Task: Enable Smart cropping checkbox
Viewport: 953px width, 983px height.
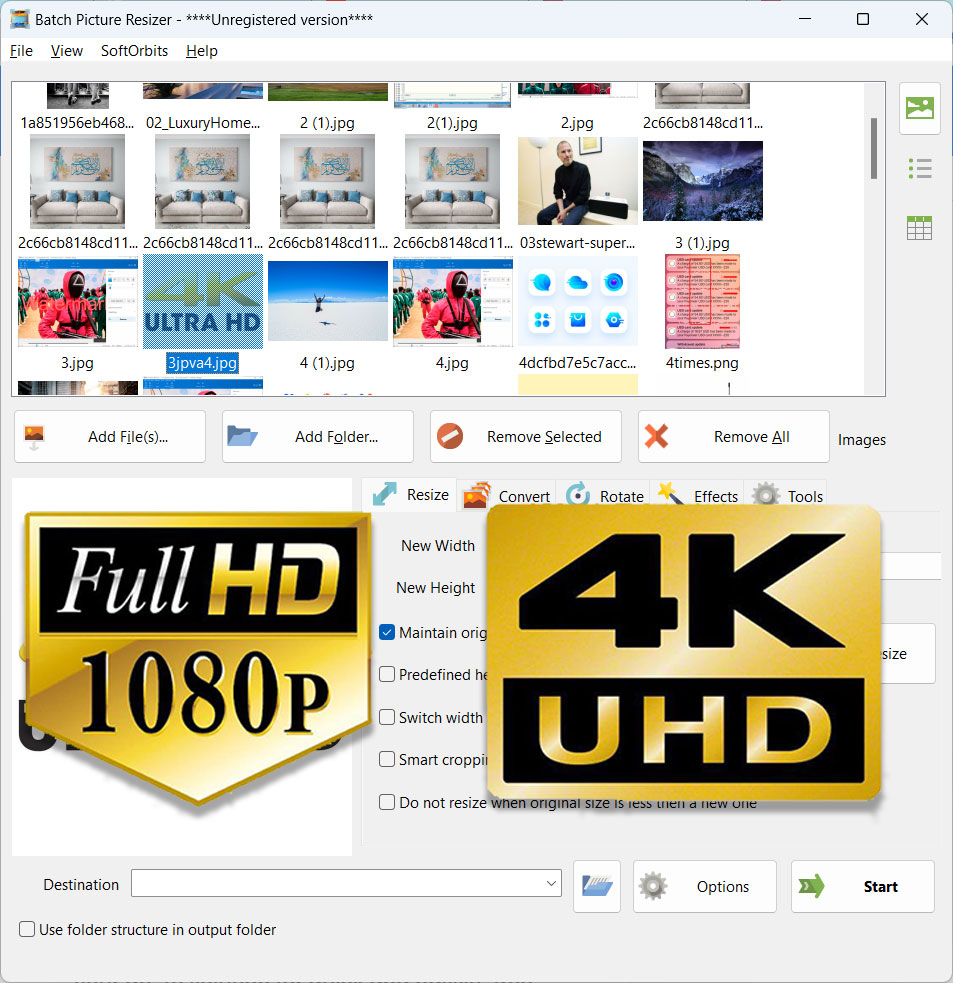Action: (387, 759)
